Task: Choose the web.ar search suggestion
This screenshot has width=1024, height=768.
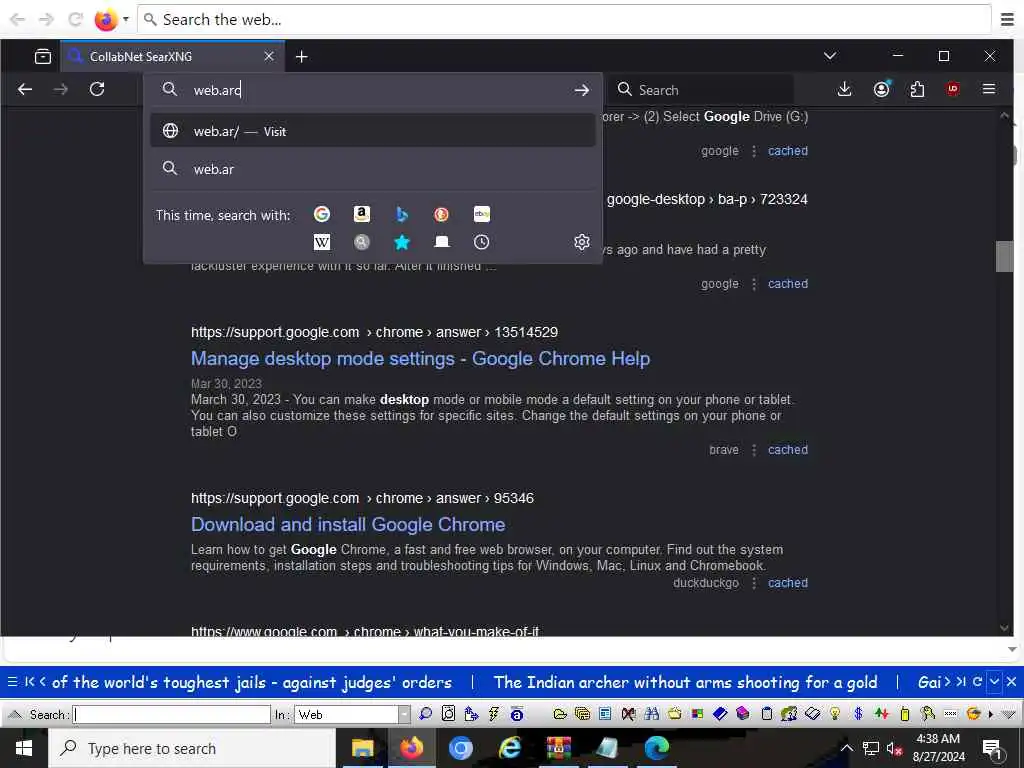Action: pos(372,168)
